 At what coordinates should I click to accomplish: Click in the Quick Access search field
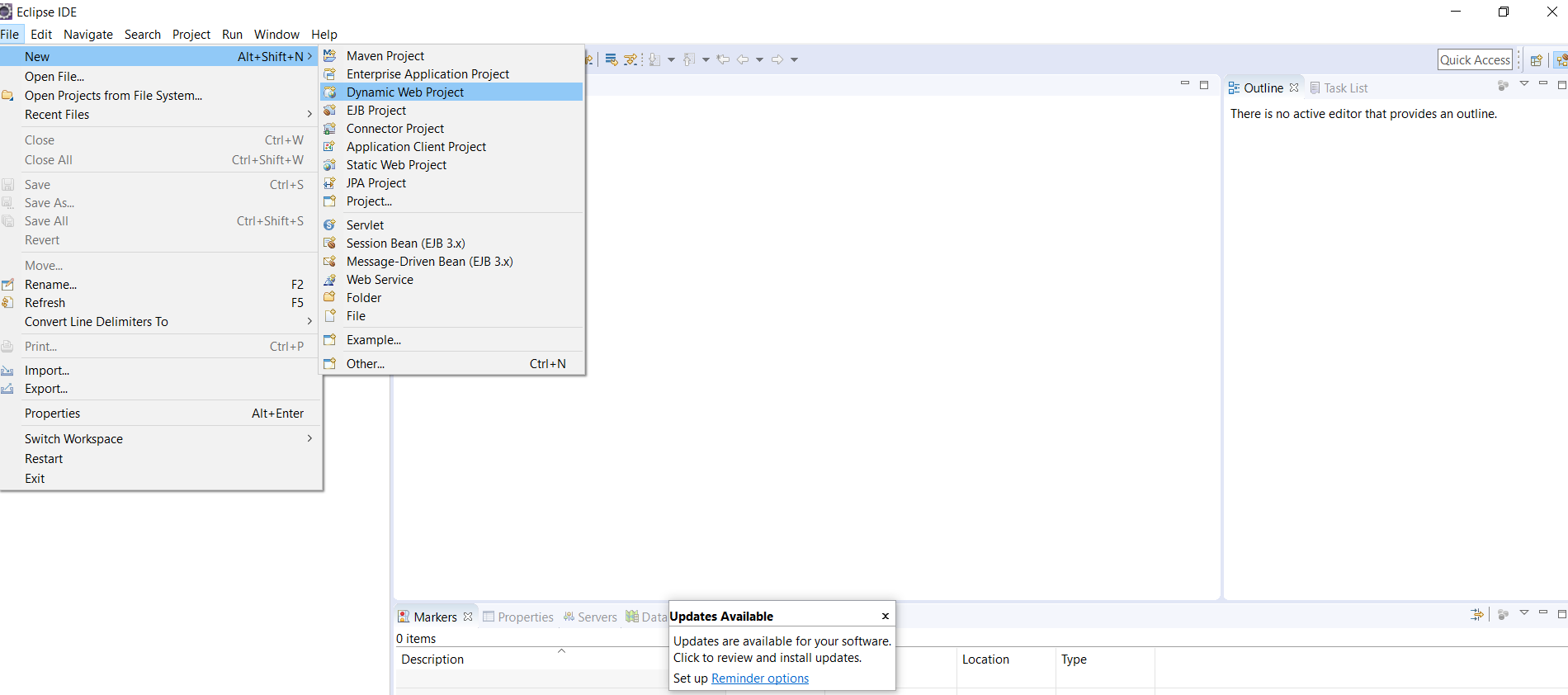1474,59
